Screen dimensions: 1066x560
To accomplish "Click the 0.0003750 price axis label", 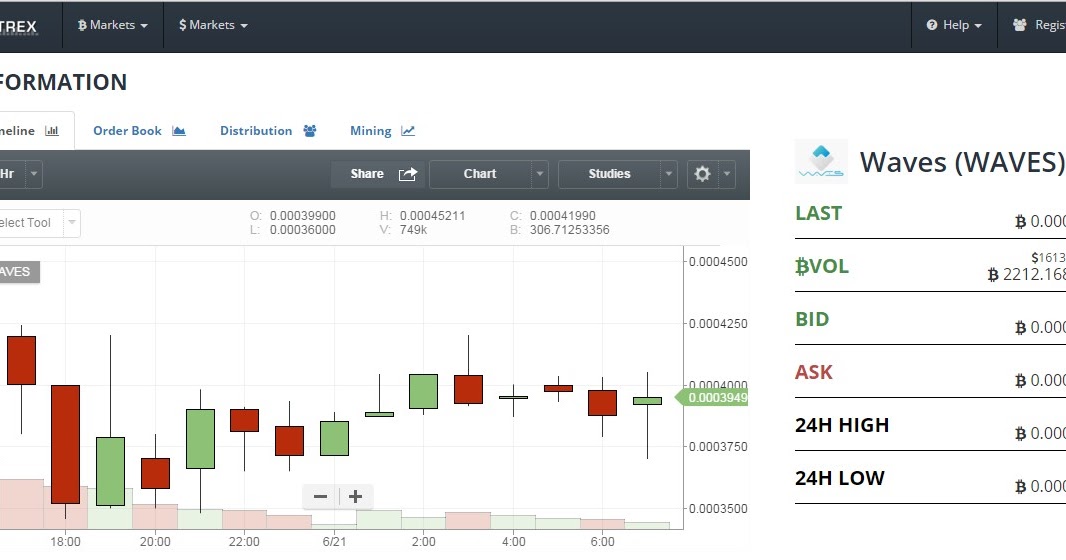I will (718, 447).
